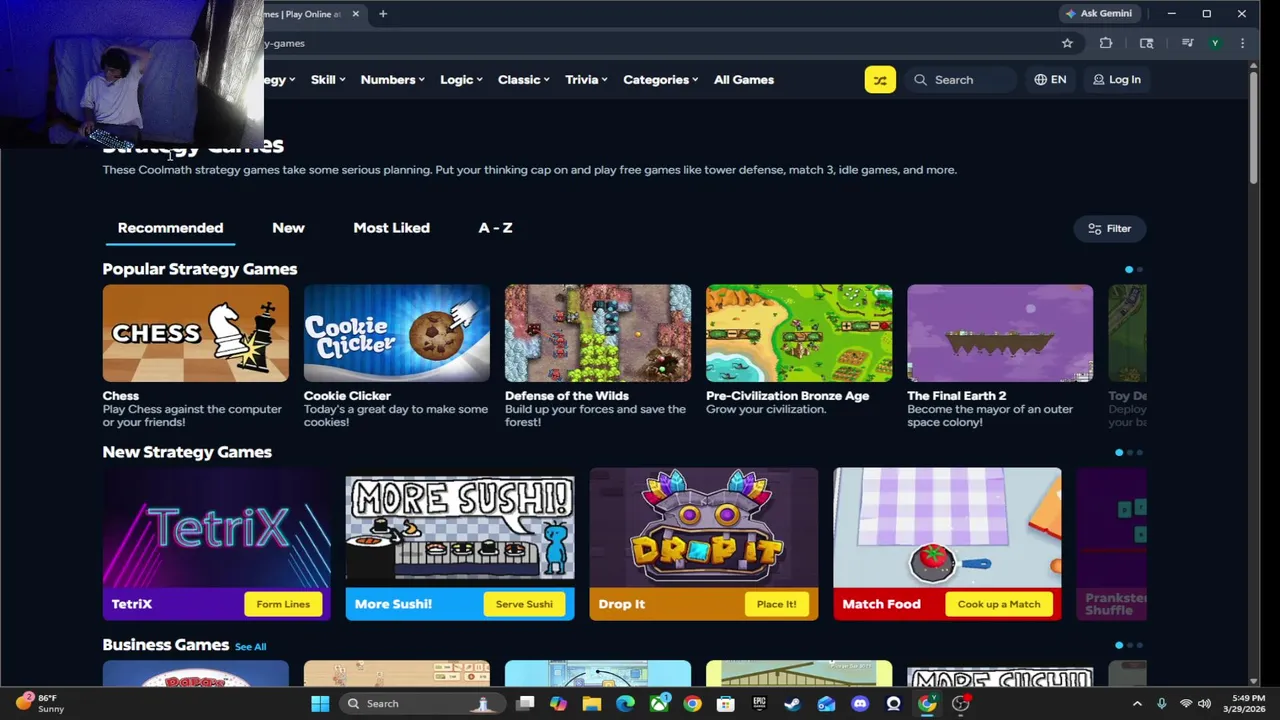1280x720 pixels.
Task: Expand the Numbers games dropdown
Action: (392, 80)
